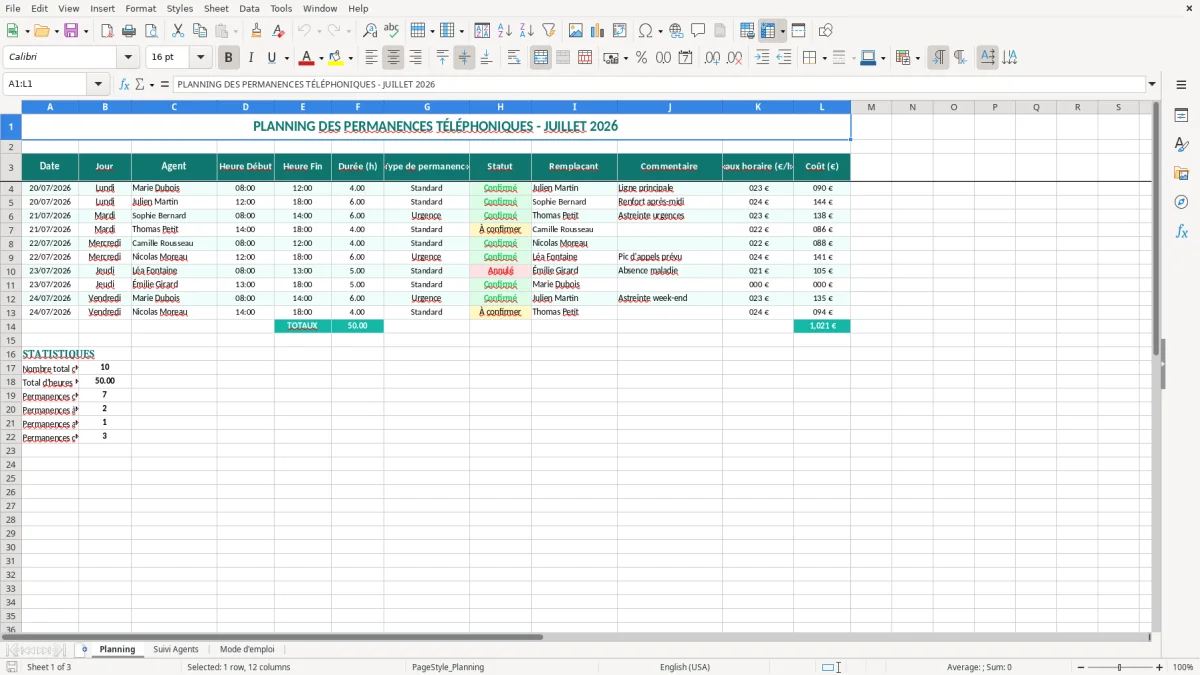Copy selection to clipboard

tap(200, 31)
